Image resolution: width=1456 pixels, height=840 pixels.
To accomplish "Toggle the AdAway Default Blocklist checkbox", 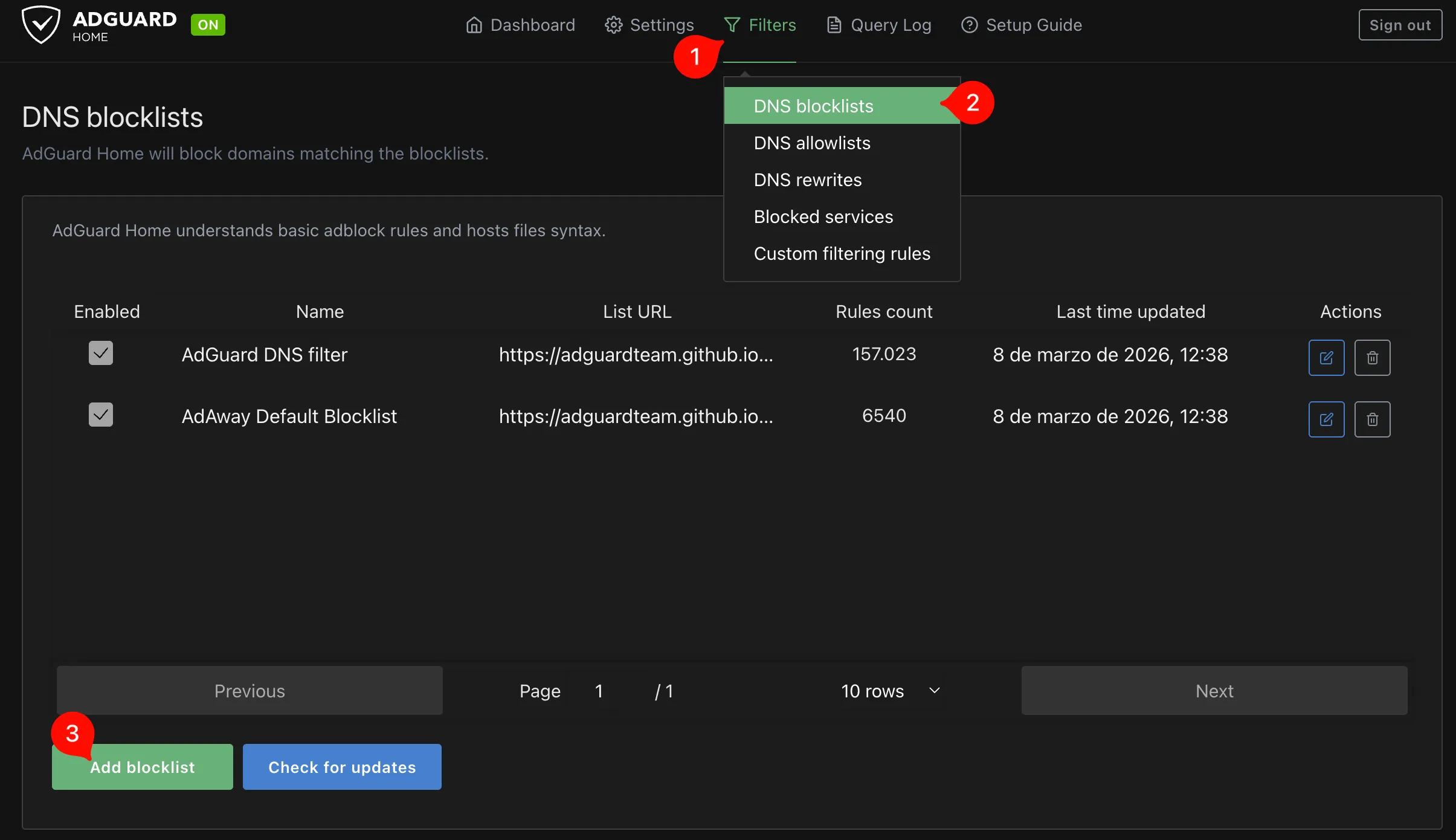I will (x=101, y=415).
